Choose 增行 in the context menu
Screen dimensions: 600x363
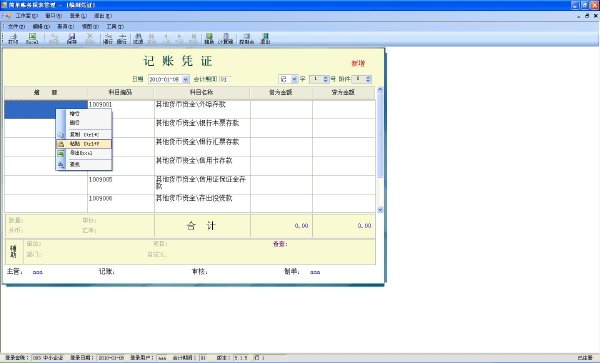[84, 114]
